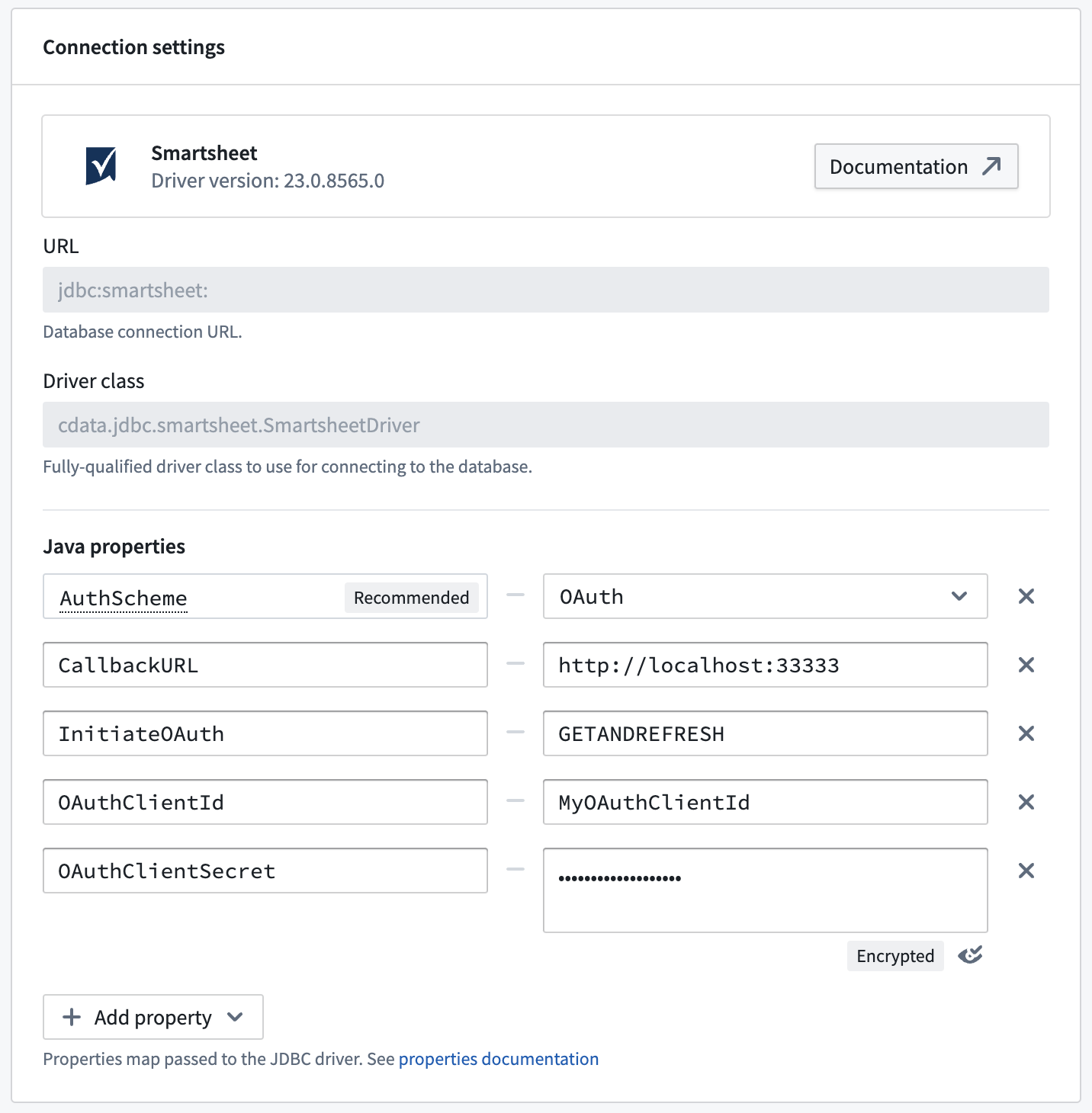This screenshot has height=1113, width=1092.
Task: Edit the InitiateOAuth property name field
Action: coord(265,733)
